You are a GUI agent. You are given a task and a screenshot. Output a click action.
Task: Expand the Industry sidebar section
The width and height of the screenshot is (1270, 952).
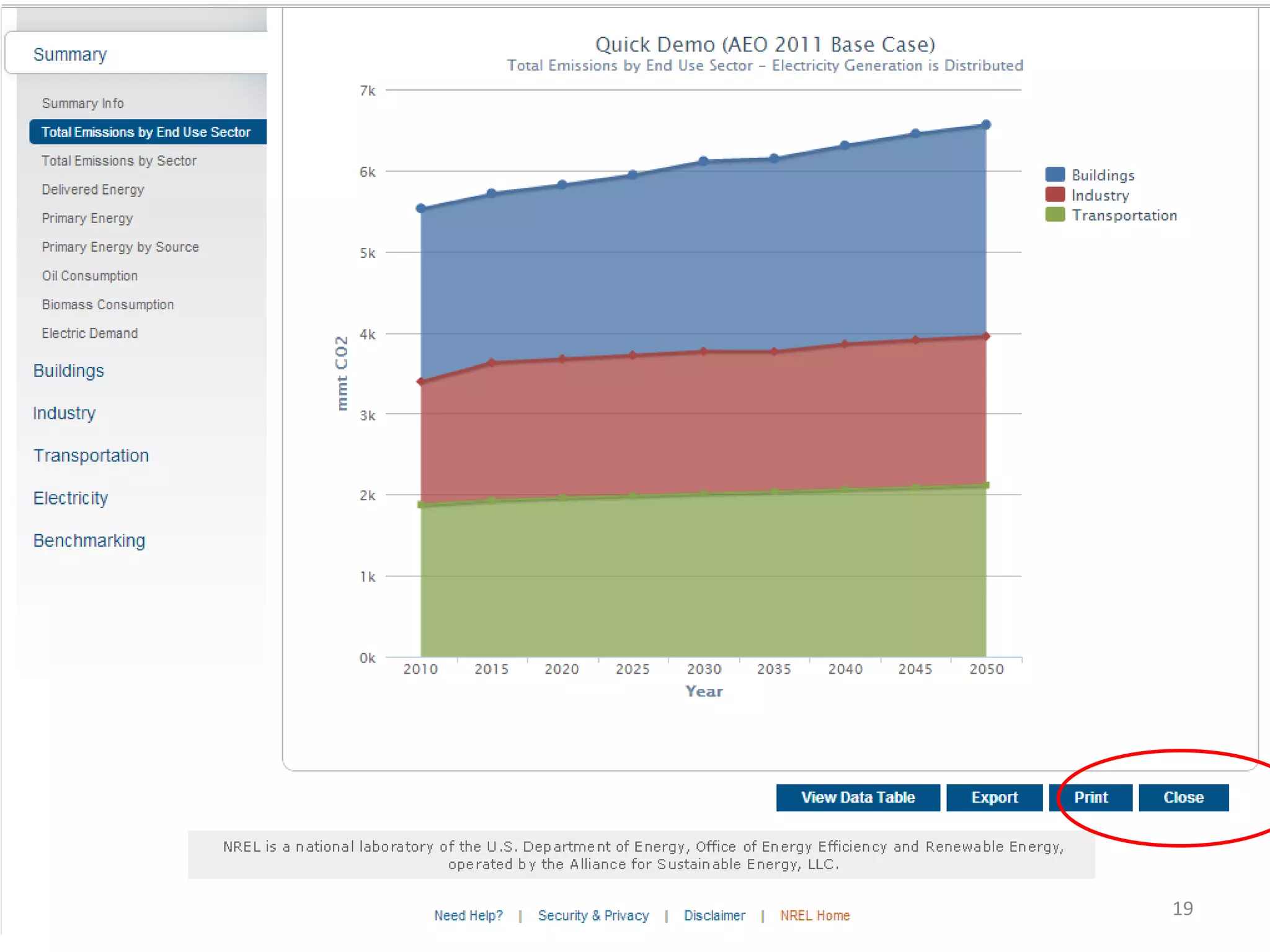click(x=64, y=413)
